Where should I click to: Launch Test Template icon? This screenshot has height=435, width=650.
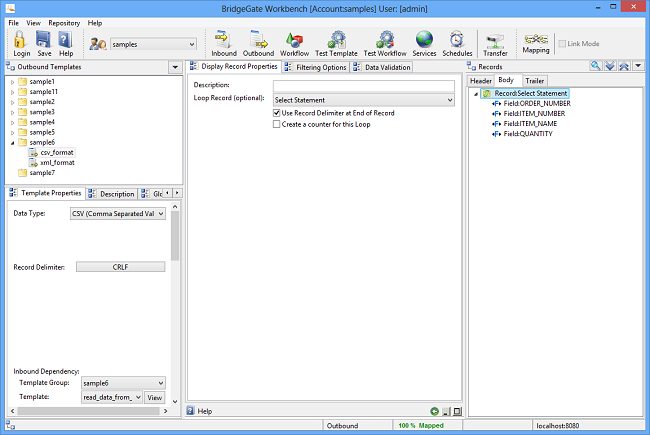pyautogui.click(x=336, y=39)
